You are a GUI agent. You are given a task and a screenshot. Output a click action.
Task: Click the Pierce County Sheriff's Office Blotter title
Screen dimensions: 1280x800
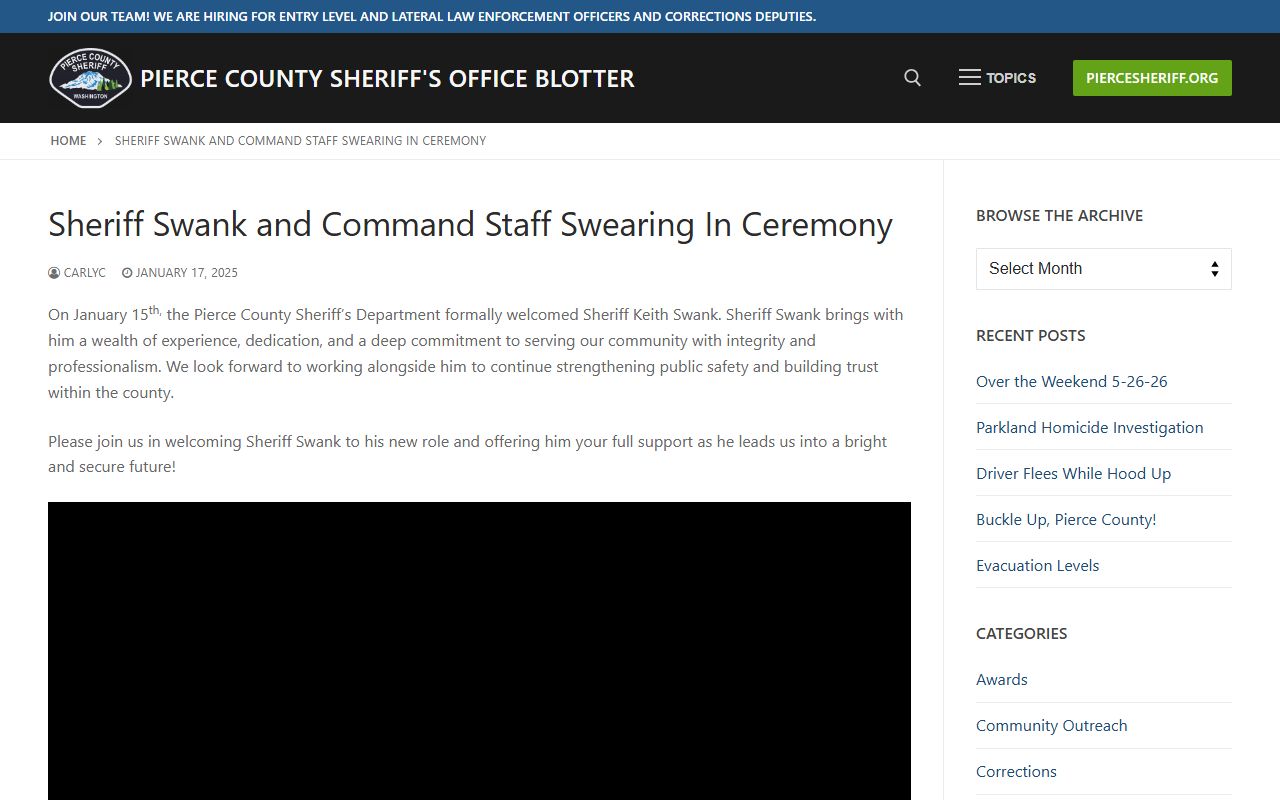pyautogui.click(x=387, y=78)
